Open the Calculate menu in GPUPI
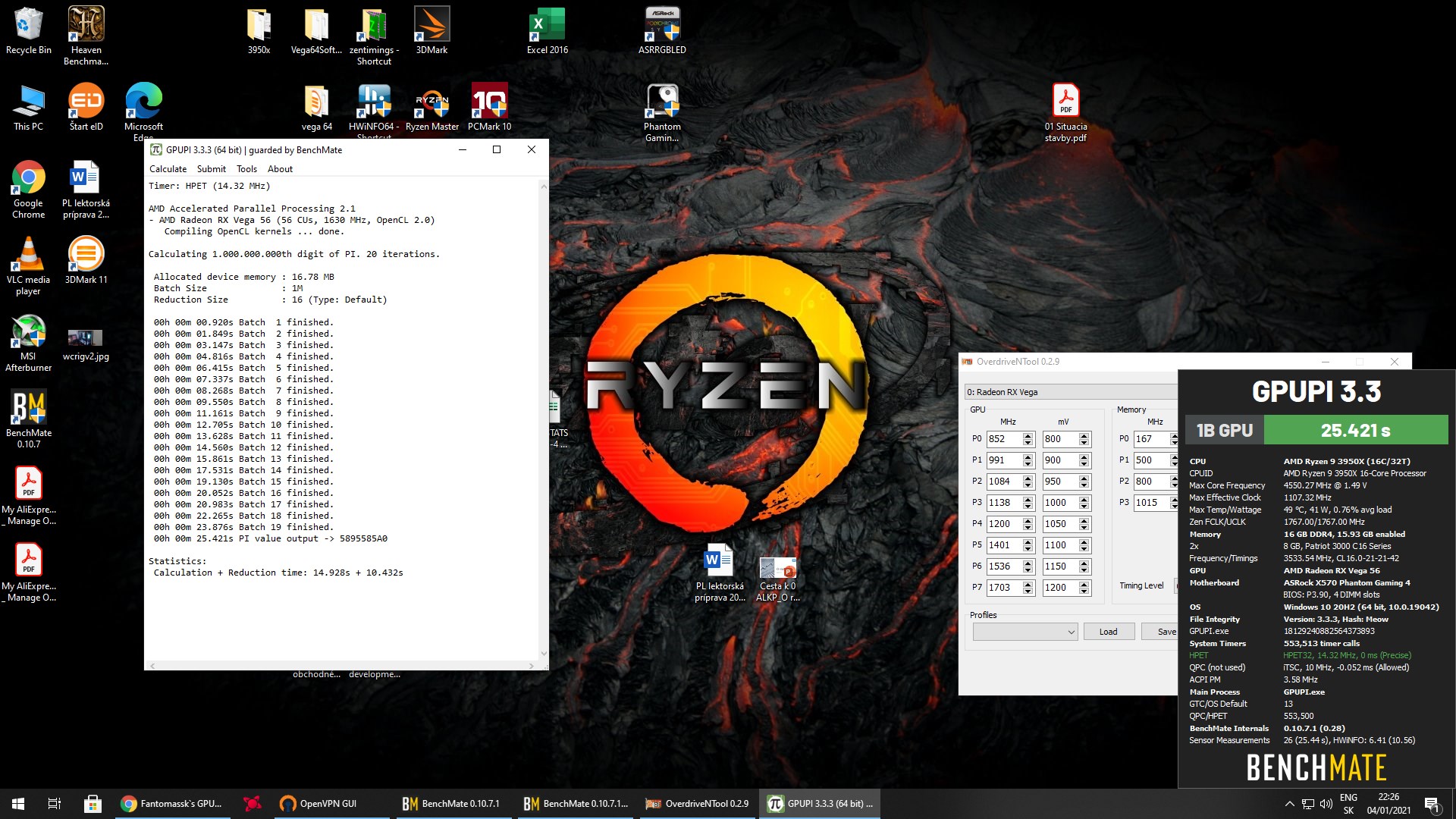 tap(168, 169)
